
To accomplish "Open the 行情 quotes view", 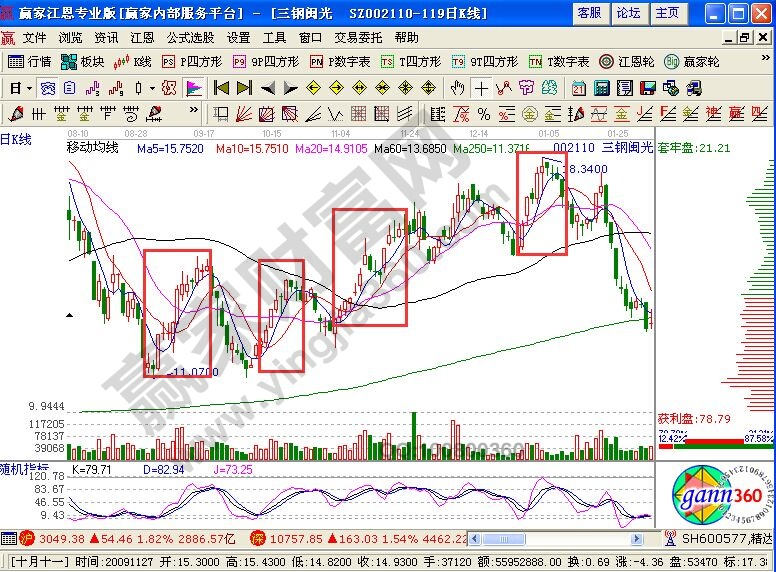I will tap(30, 61).
